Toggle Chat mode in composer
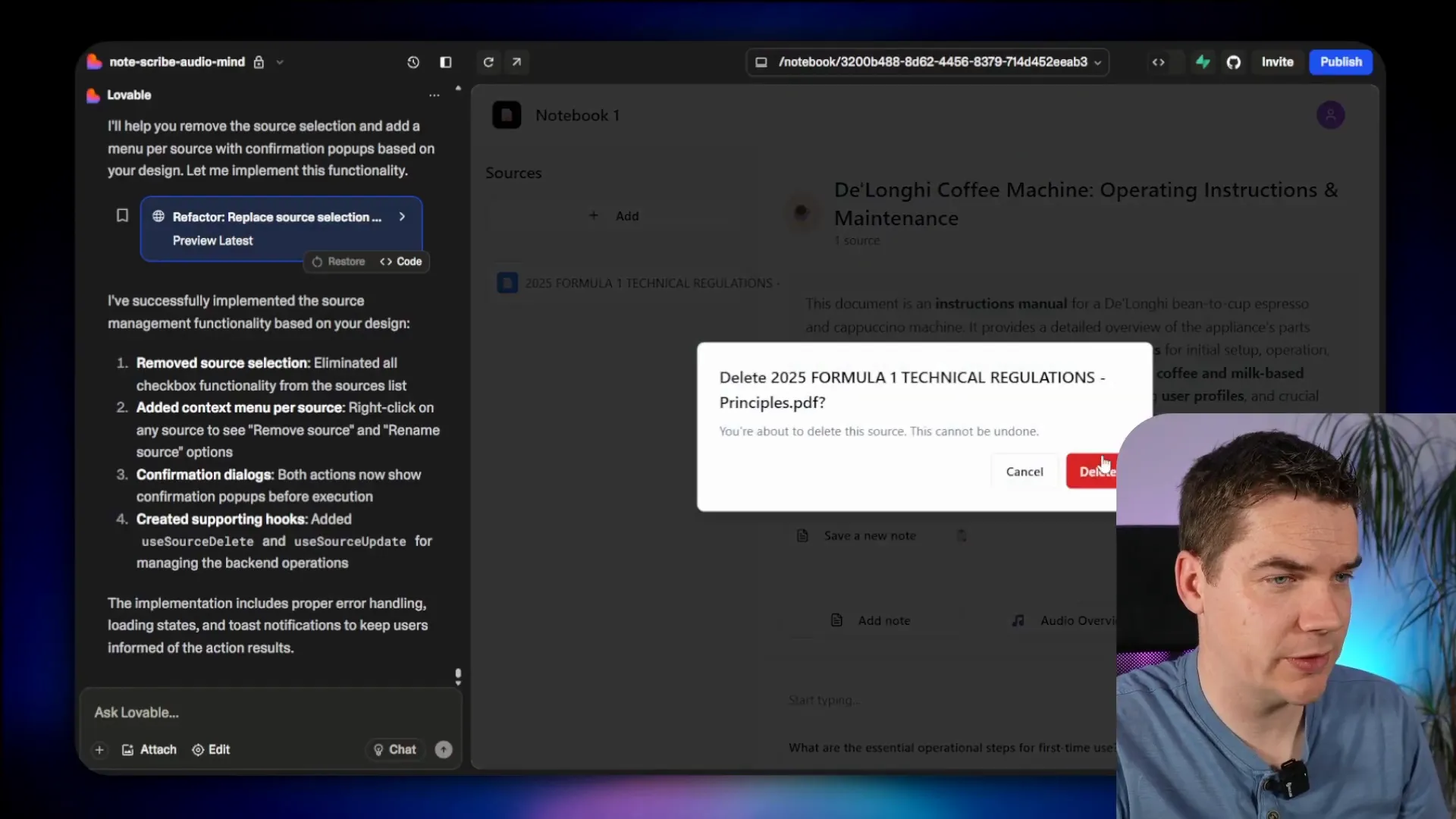The width and height of the screenshot is (1456, 819). [x=395, y=750]
